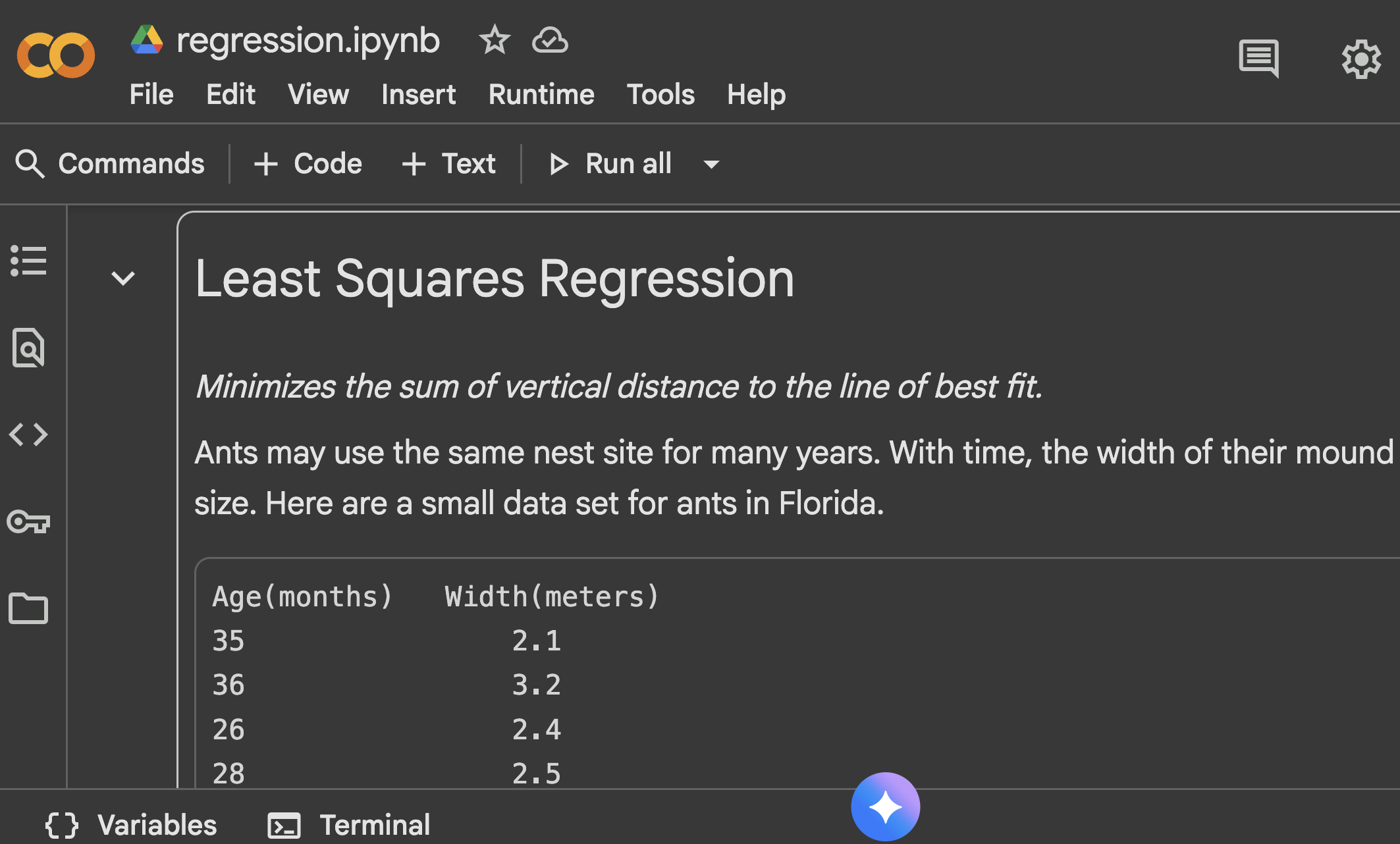Open the Find and replace sidebar icon
1400x844 pixels.
coord(28,348)
